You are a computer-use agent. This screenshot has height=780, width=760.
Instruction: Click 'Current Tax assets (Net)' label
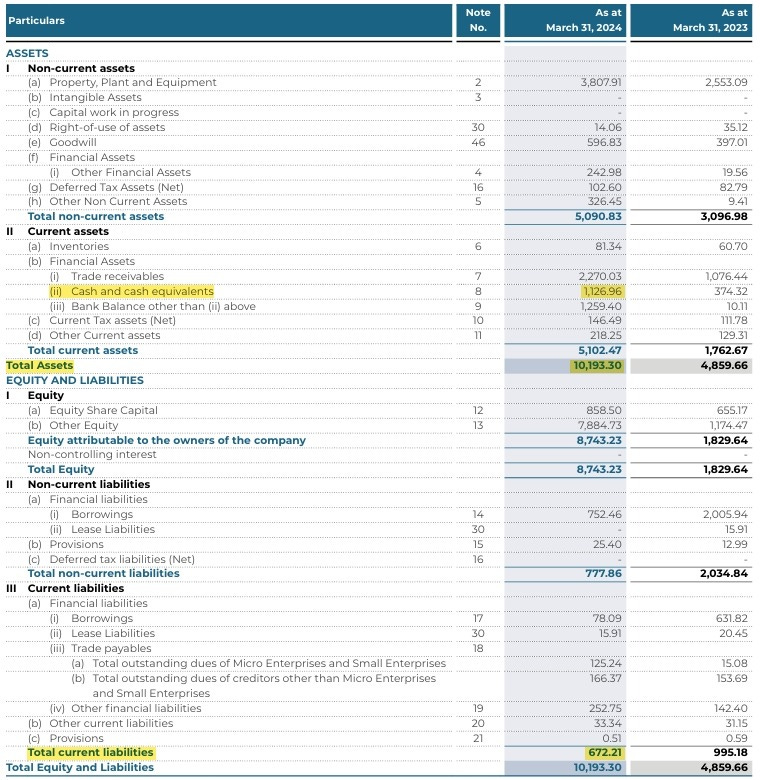(x=112, y=320)
